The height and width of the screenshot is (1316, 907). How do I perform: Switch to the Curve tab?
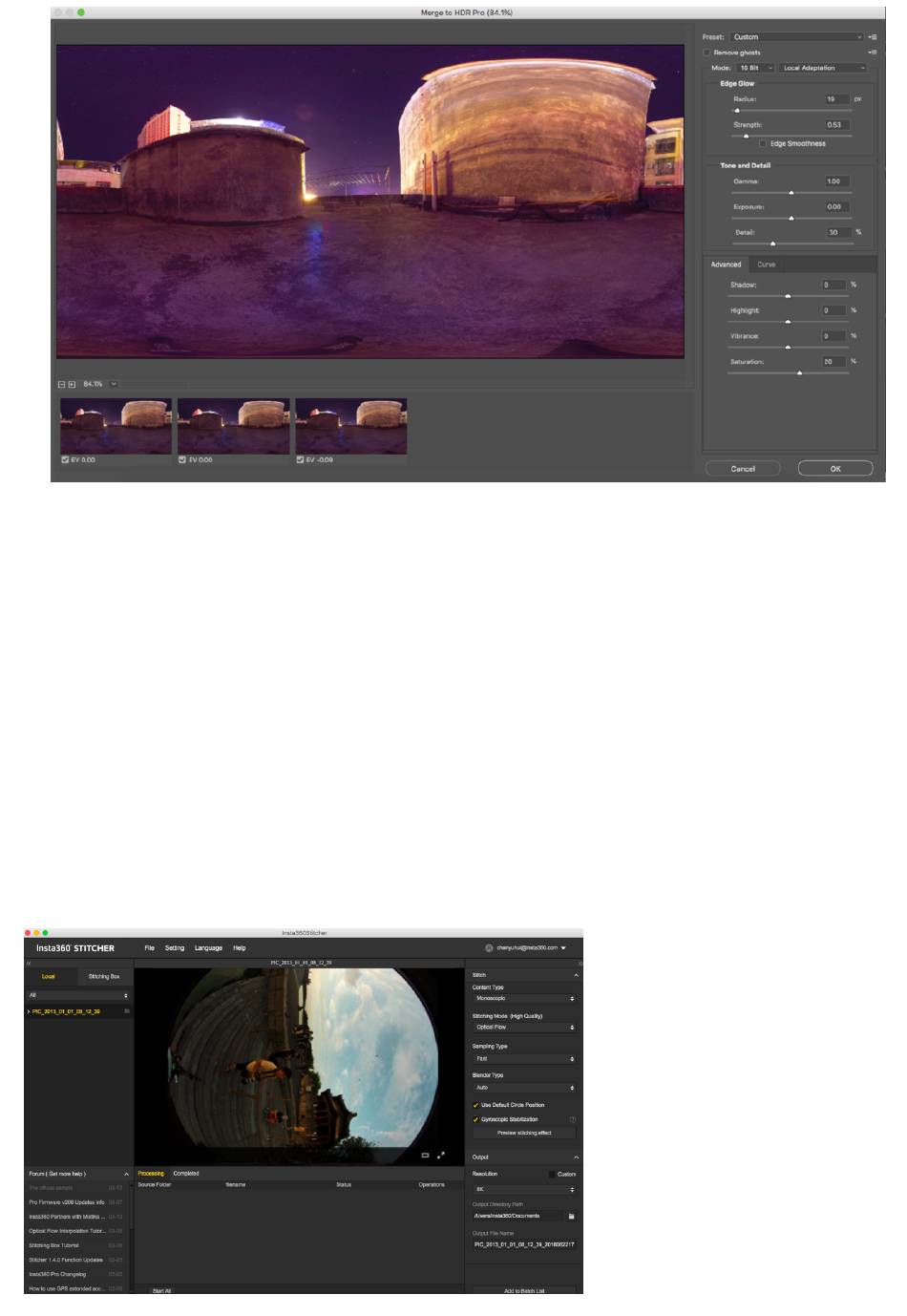(767, 265)
